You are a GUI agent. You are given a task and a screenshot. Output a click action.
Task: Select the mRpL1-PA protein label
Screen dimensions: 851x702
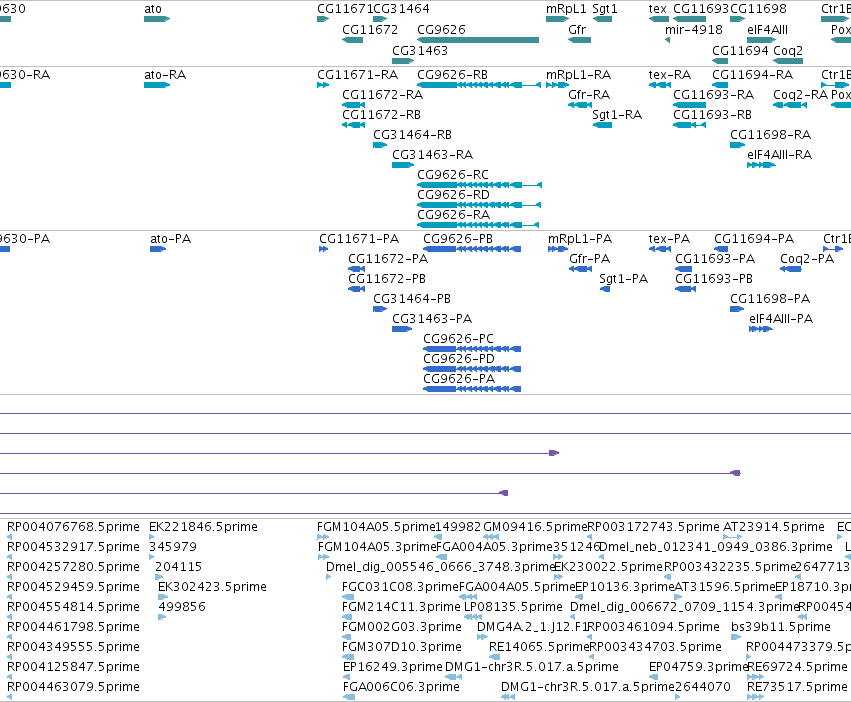(580, 239)
